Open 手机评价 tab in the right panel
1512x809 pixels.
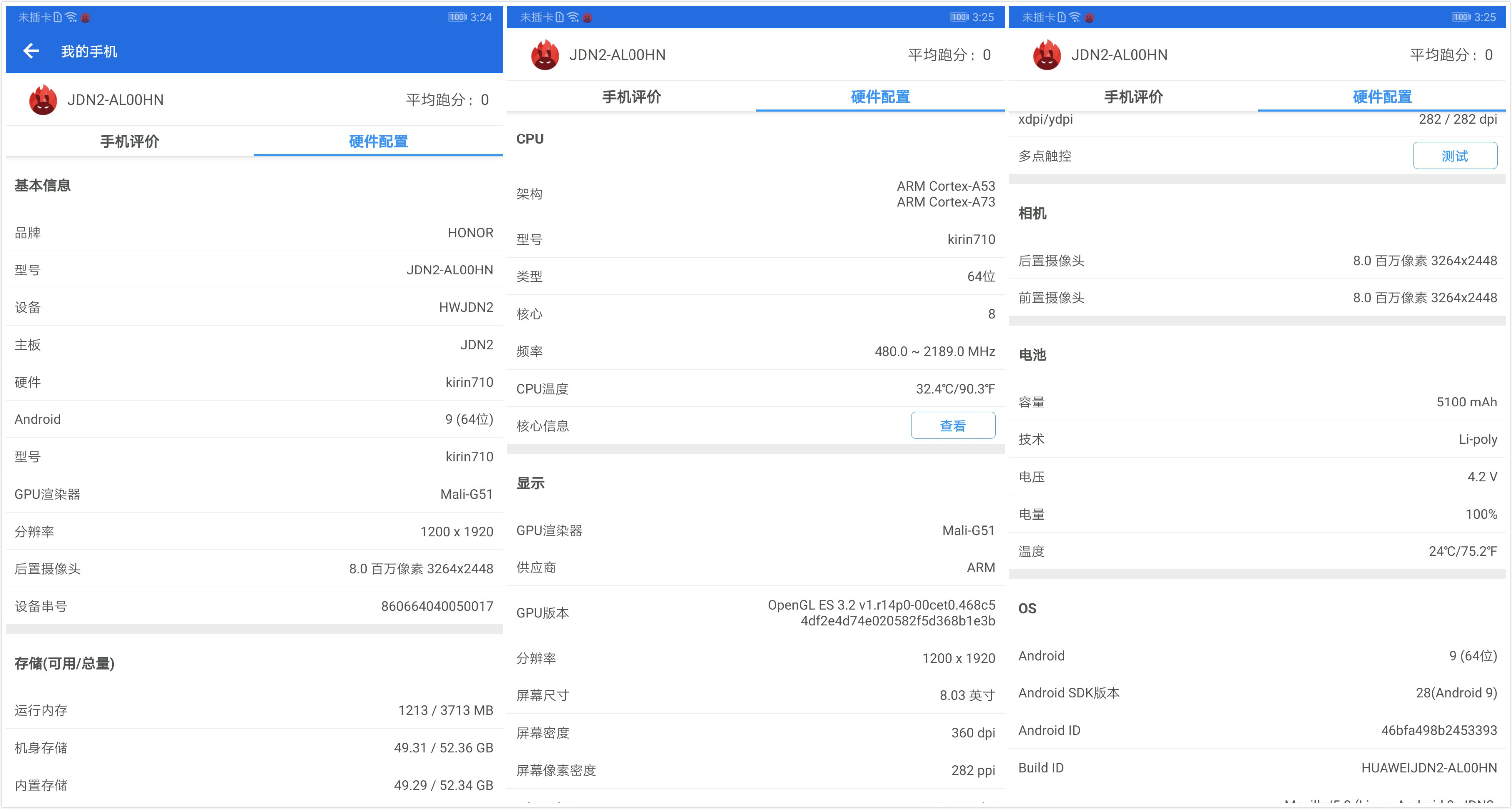point(1133,97)
